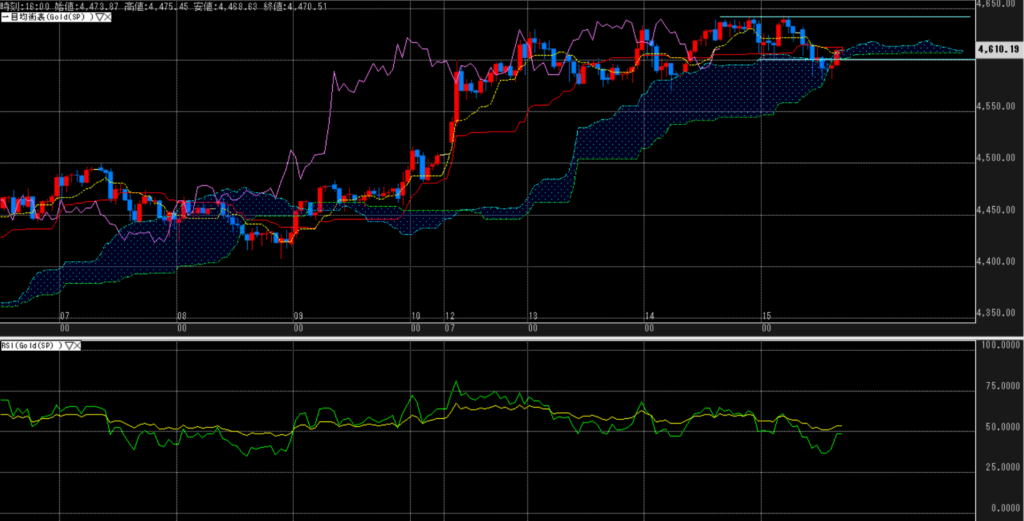Screen dimensions: 1024x521
Task: Click the 4,550.00 price axis label
Action: click(x=997, y=106)
